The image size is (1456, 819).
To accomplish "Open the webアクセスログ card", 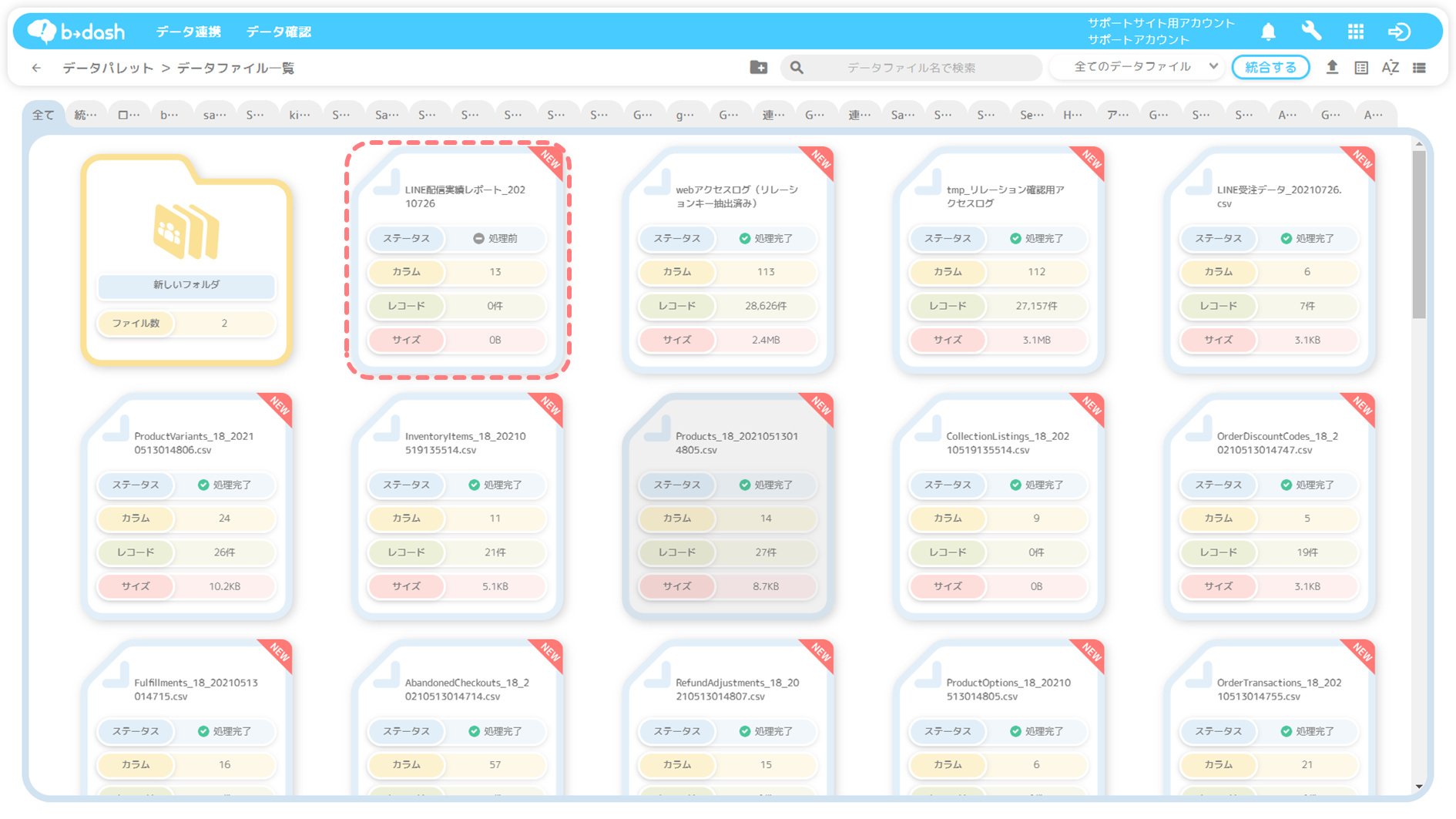I will pos(728,260).
